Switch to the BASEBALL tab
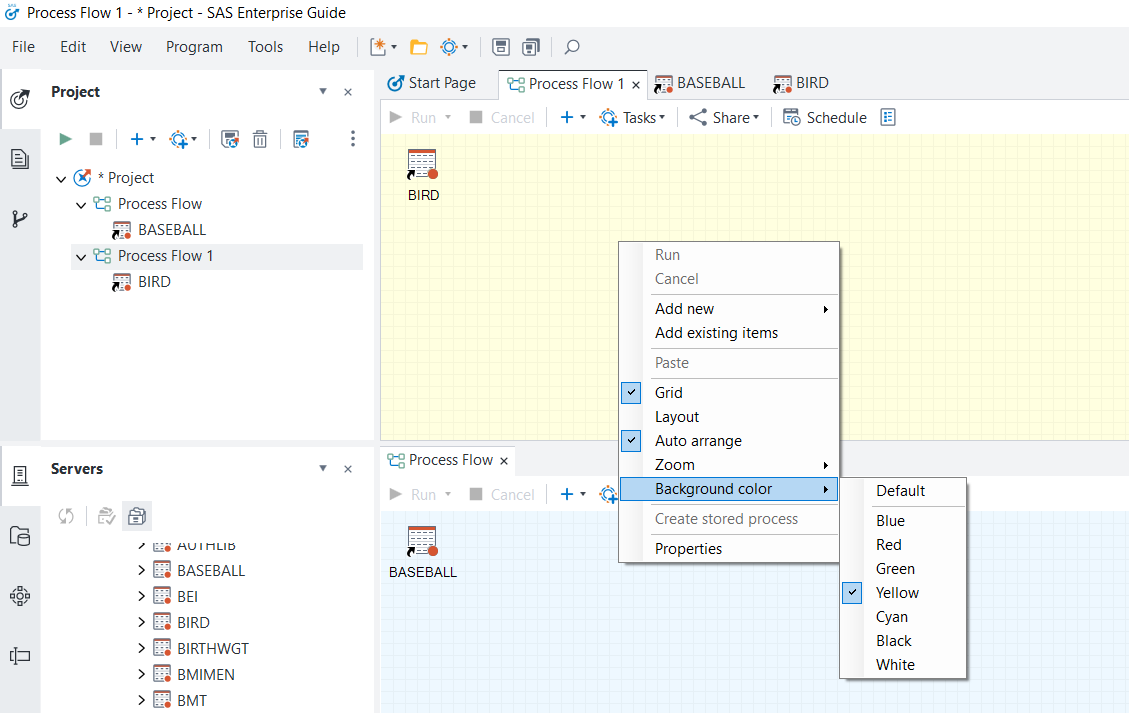Image resolution: width=1129 pixels, height=713 pixels. point(700,84)
